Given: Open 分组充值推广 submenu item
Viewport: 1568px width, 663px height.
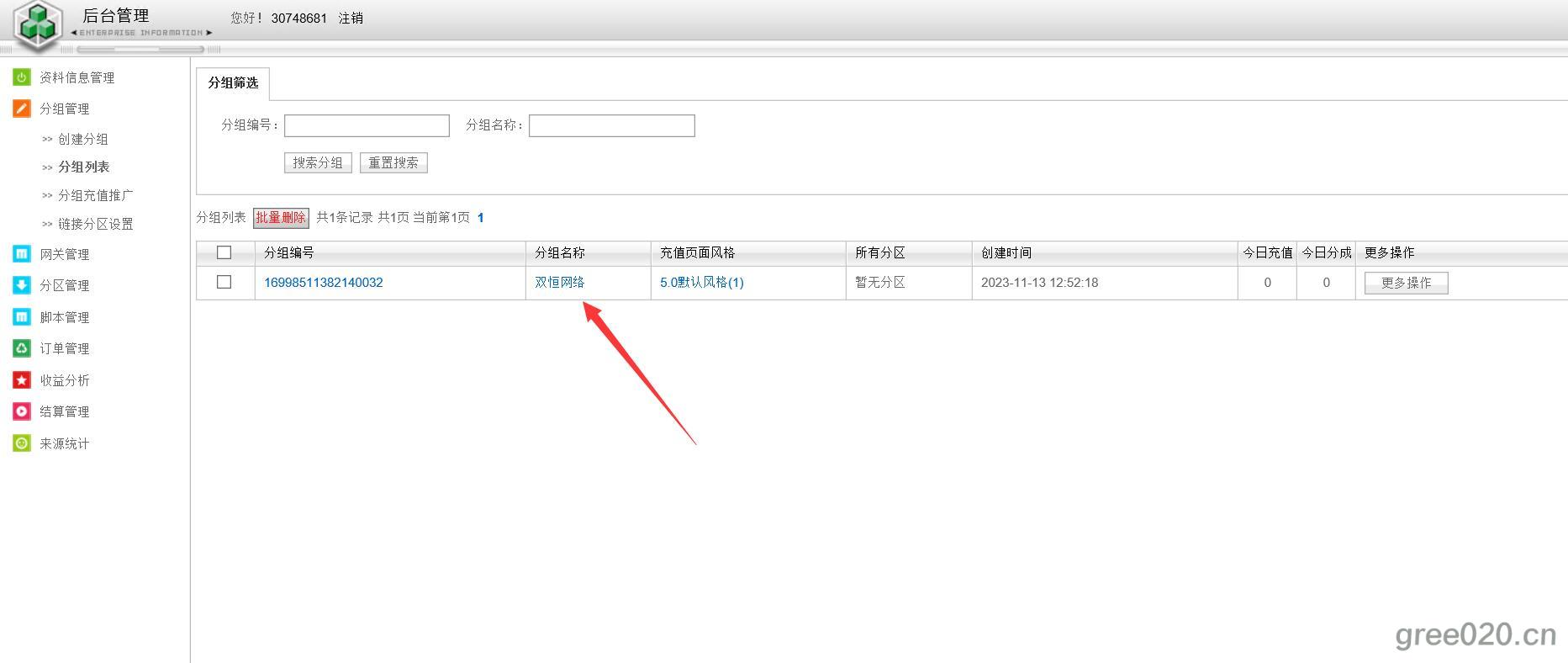Looking at the screenshot, I should (x=95, y=195).
